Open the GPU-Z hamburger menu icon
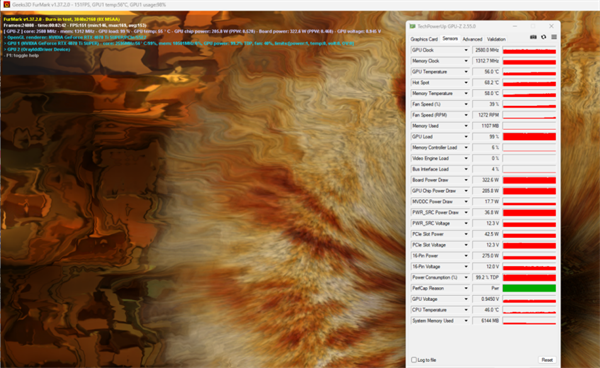The image size is (600, 368). tap(554, 37)
